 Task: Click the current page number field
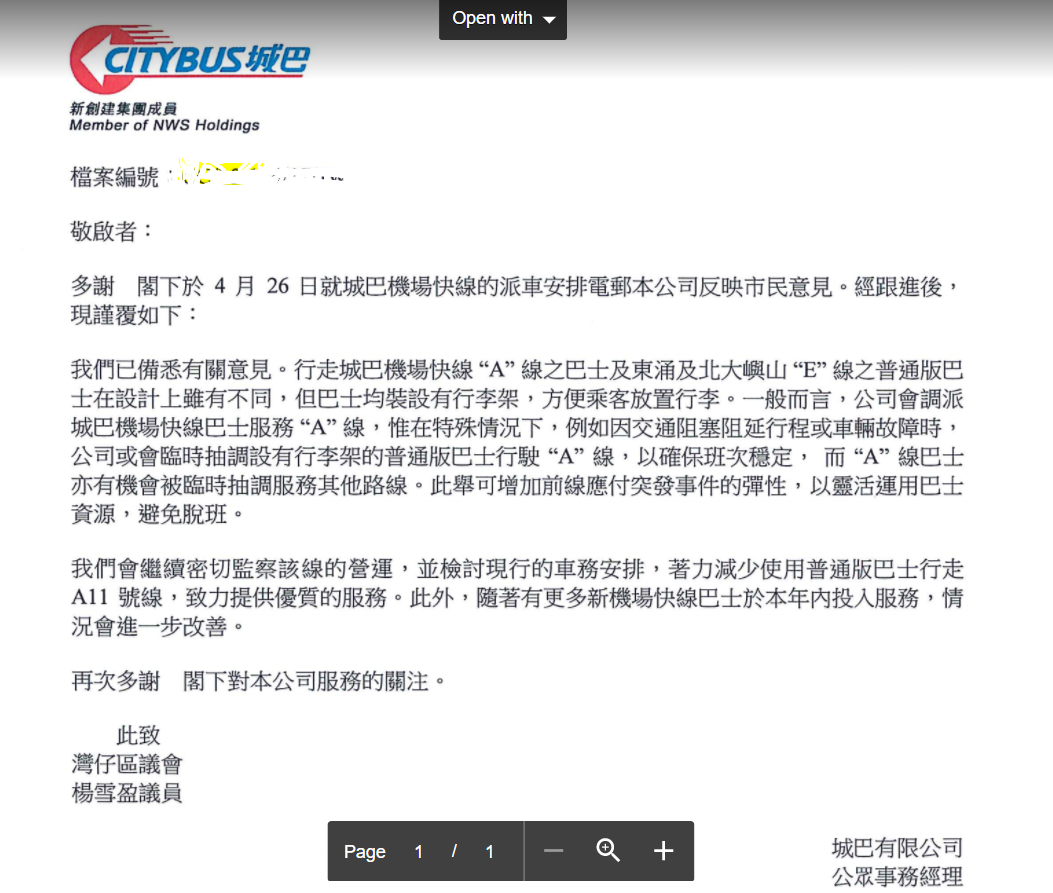pos(419,852)
